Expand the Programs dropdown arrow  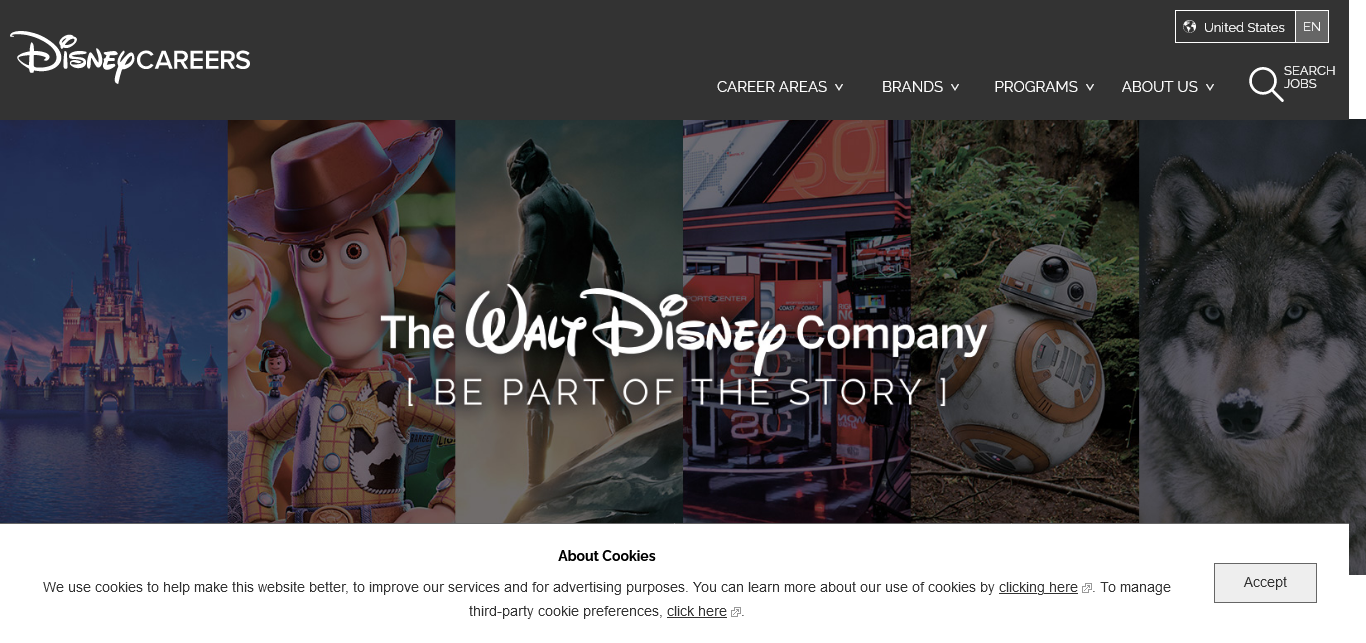pyautogui.click(x=1090, y=87)
